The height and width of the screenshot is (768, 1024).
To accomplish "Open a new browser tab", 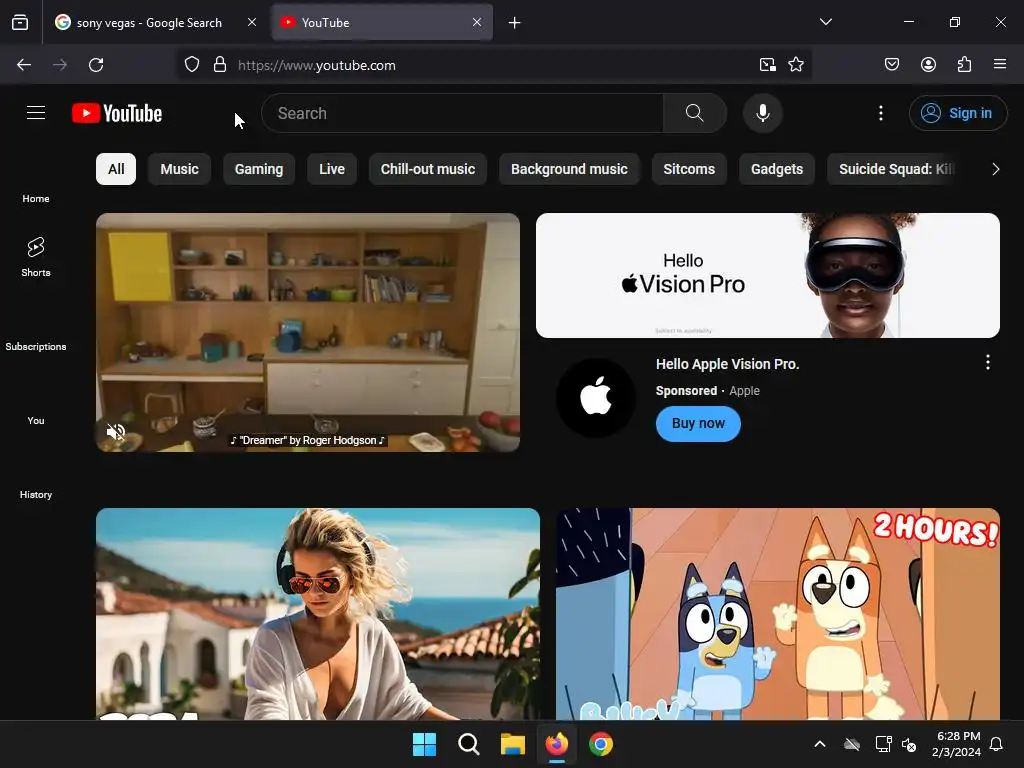I will [x=515, y=23].
